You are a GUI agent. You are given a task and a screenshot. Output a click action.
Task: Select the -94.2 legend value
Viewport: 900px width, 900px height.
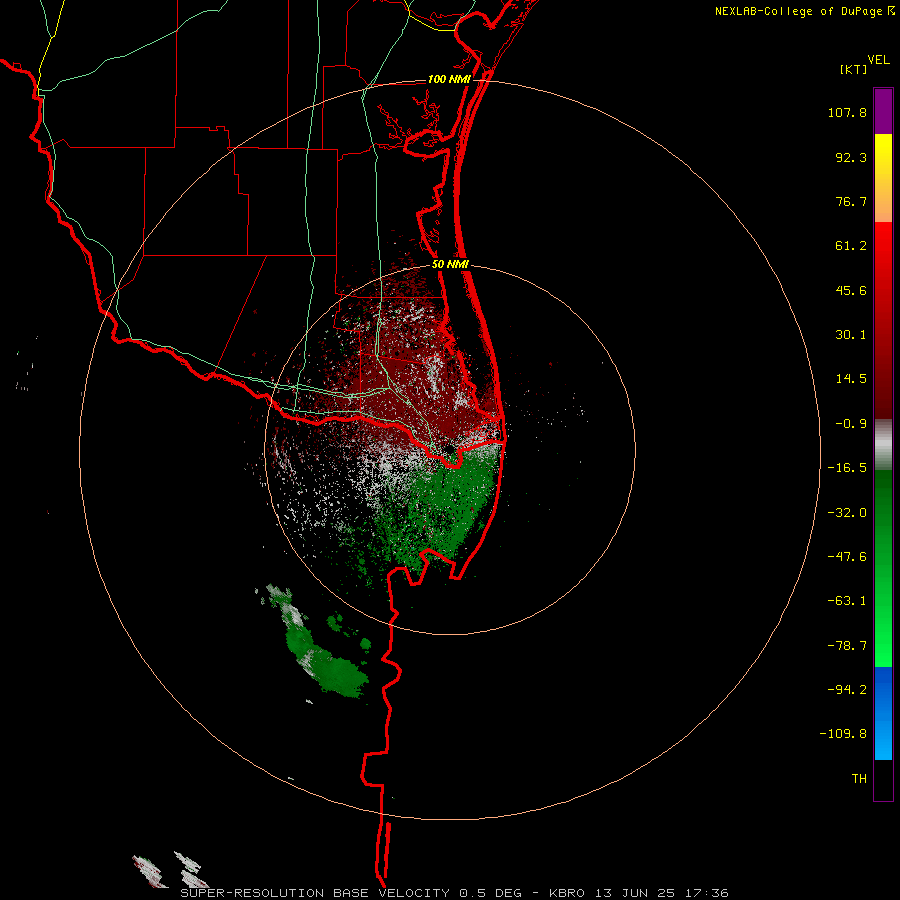(847, 690)
